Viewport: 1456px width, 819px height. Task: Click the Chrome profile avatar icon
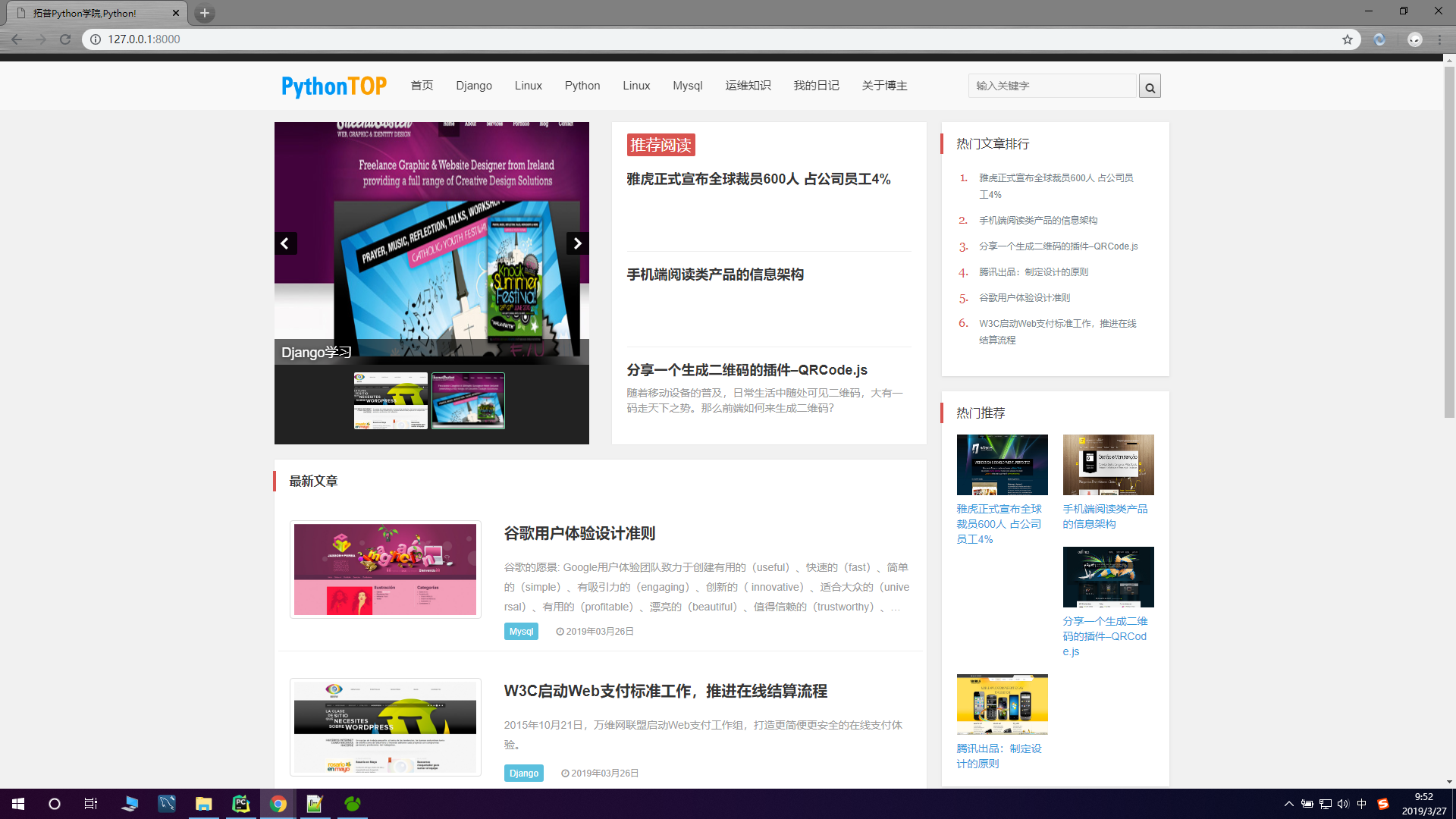[x=1415, y=39]
